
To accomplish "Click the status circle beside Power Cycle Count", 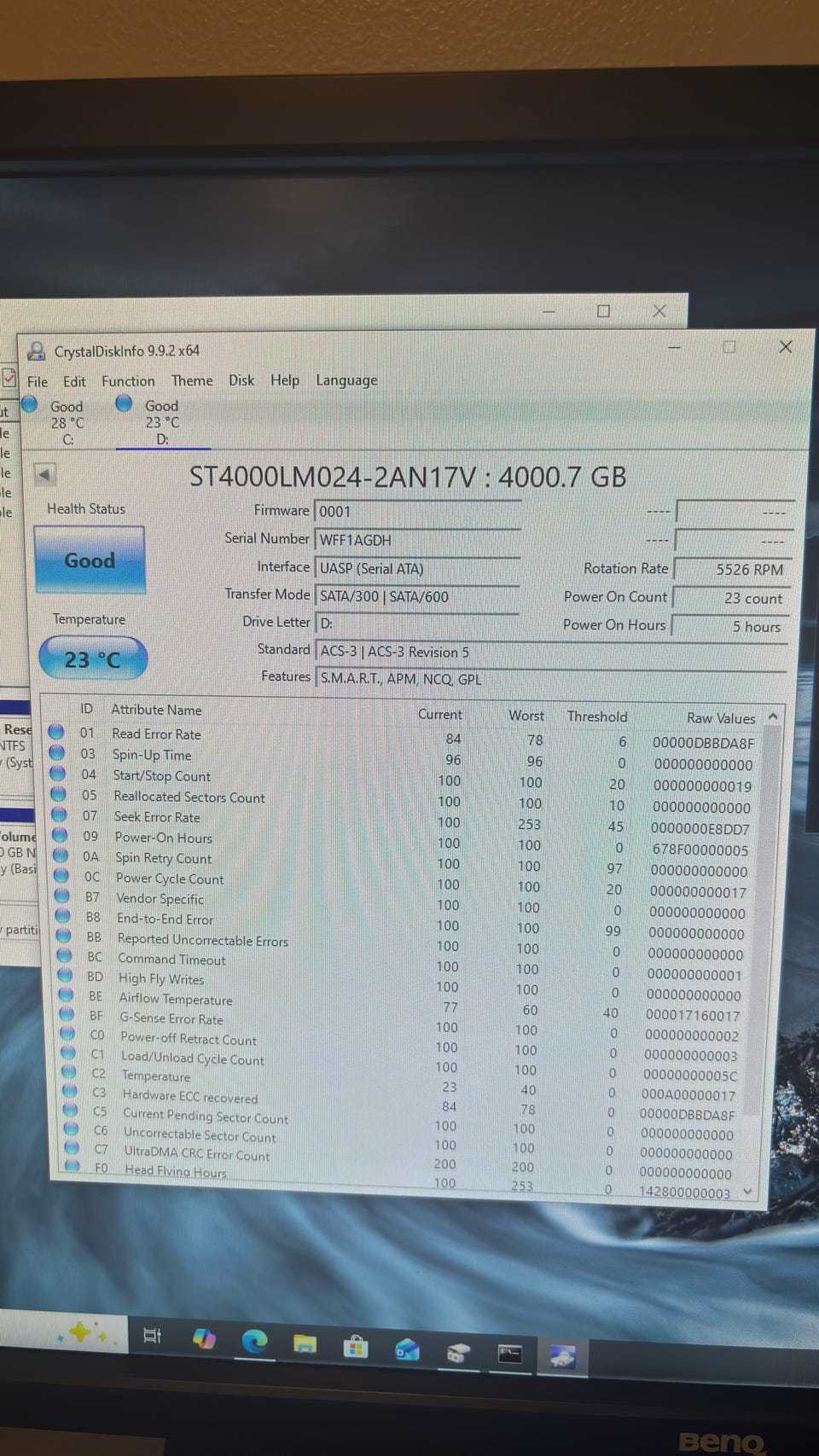I will [x=61, y=875].
